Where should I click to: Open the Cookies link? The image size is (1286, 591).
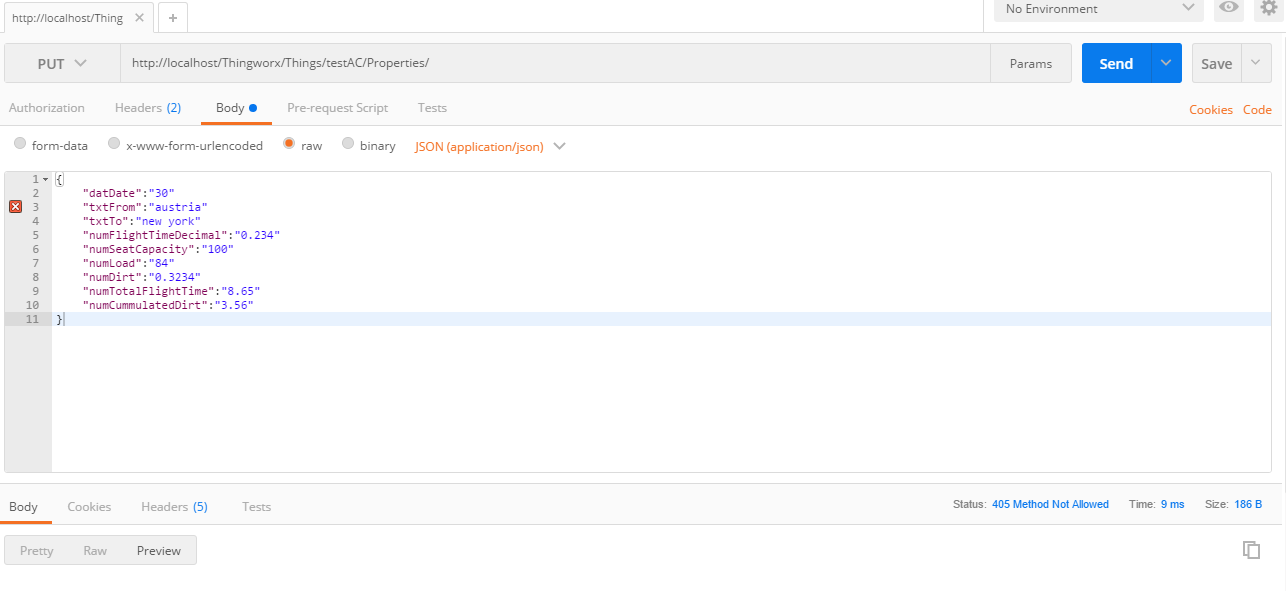click(x=1211, y=110)
